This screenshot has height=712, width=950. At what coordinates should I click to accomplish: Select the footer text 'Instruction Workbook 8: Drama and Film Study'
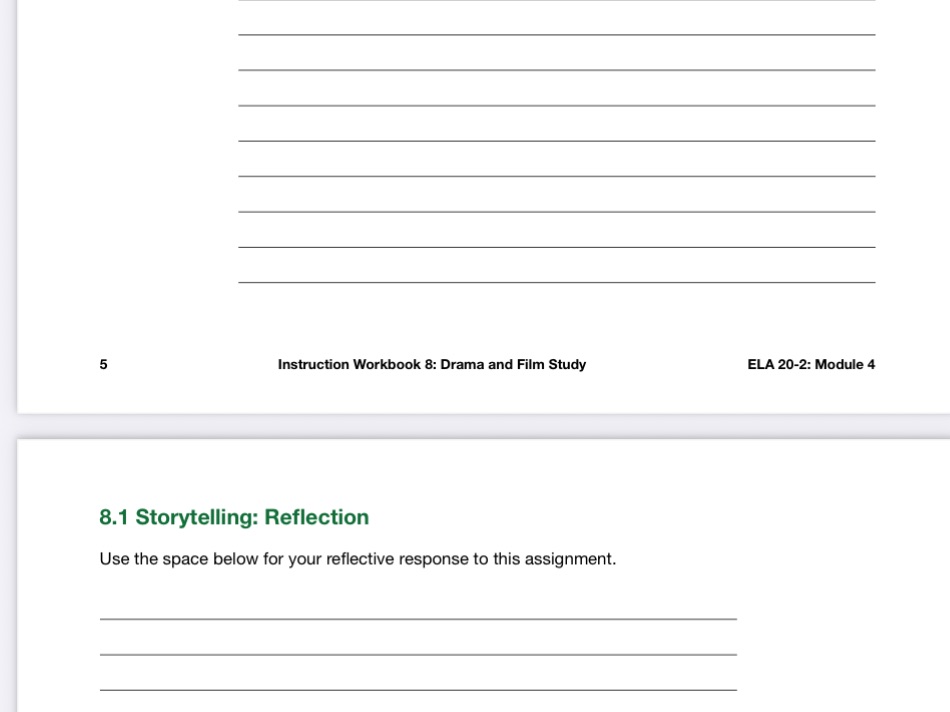pyautogui.click(x=432, y=364)
